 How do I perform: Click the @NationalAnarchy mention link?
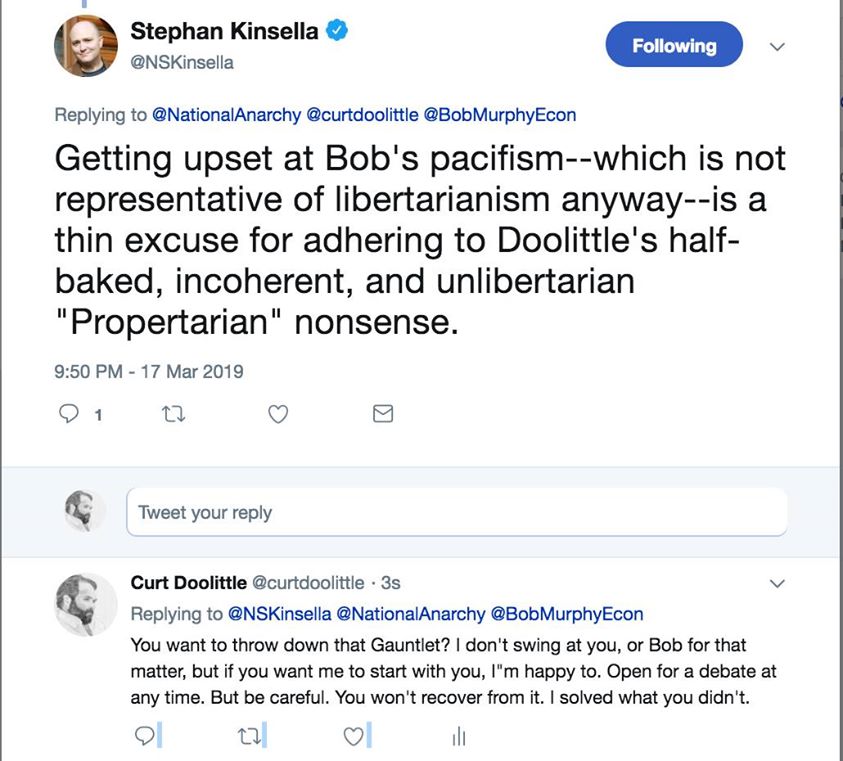pyautogui.click(x=226, y=115)
